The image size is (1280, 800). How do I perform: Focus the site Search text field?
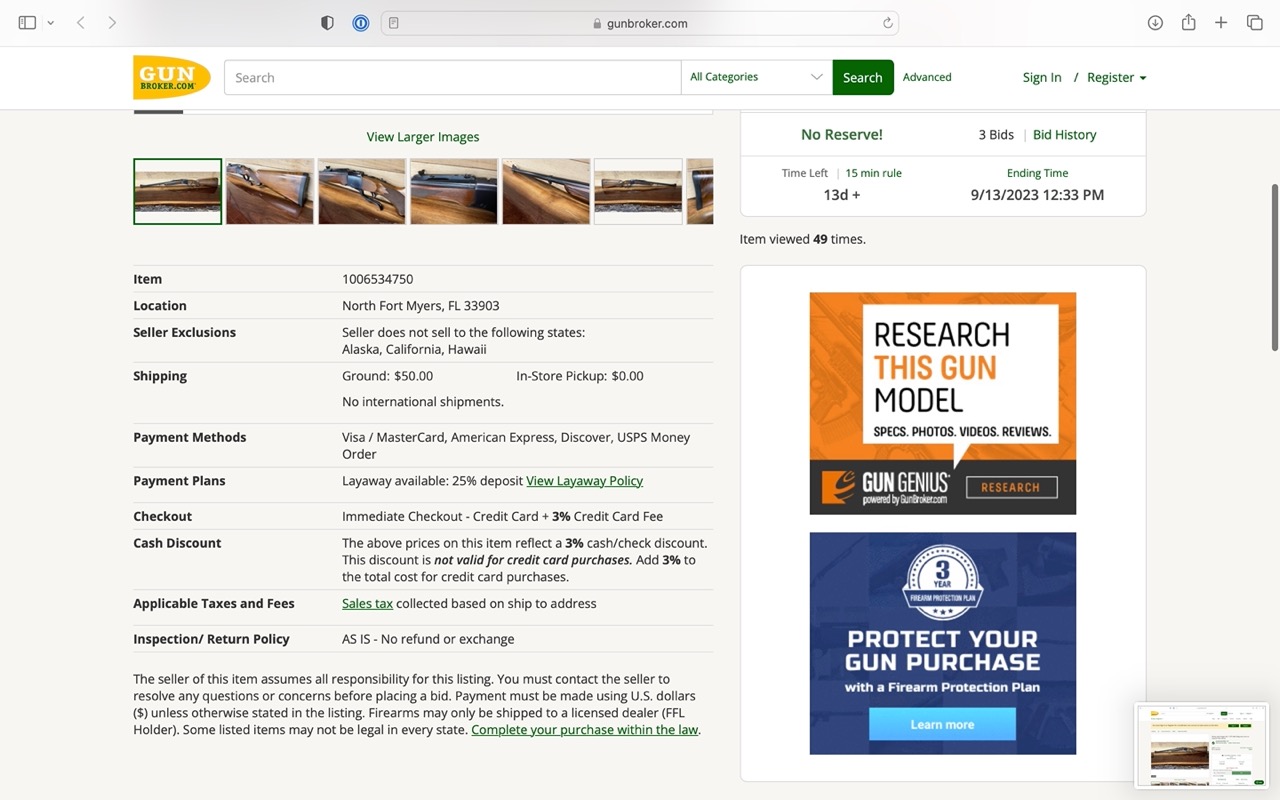pyautogui.click(x=452, y=78)
